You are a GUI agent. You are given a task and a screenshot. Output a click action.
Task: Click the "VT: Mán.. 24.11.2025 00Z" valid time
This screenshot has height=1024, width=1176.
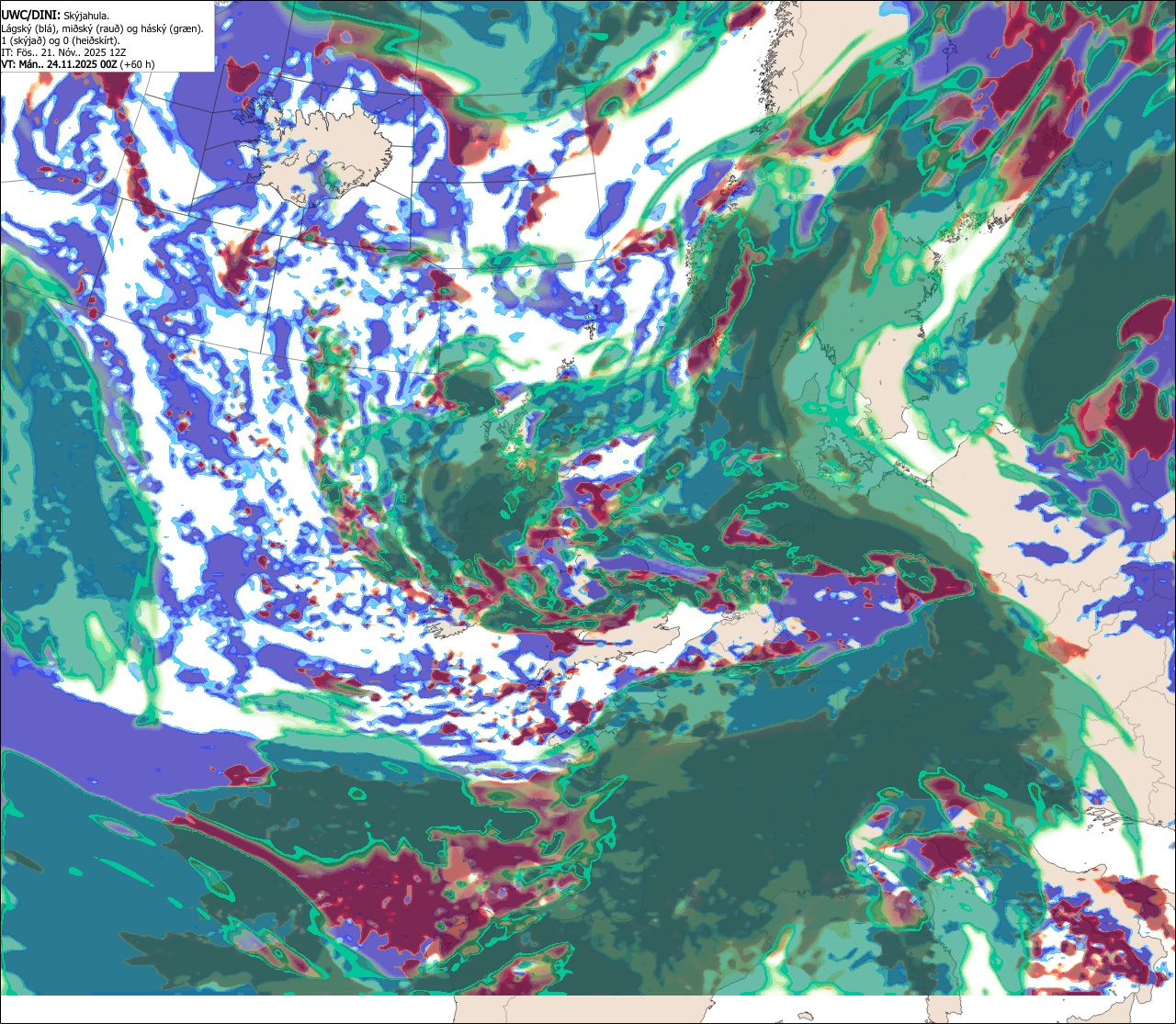tap(59, 64)
